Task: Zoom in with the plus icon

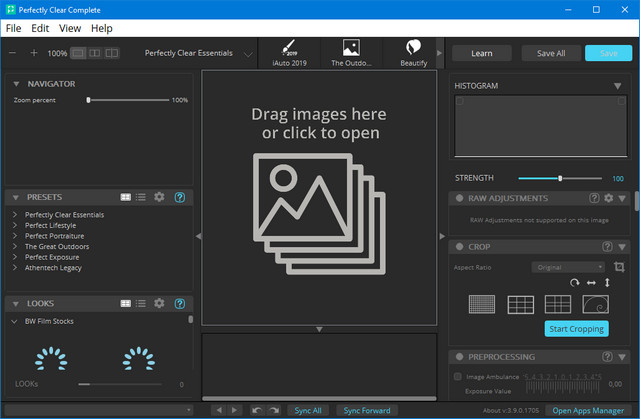Action: 33,53
